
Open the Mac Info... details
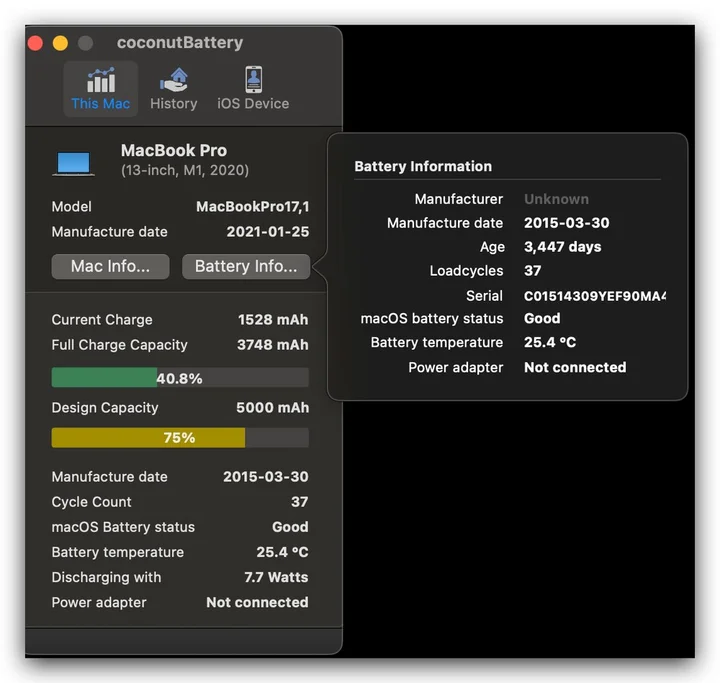coord(110,266)
